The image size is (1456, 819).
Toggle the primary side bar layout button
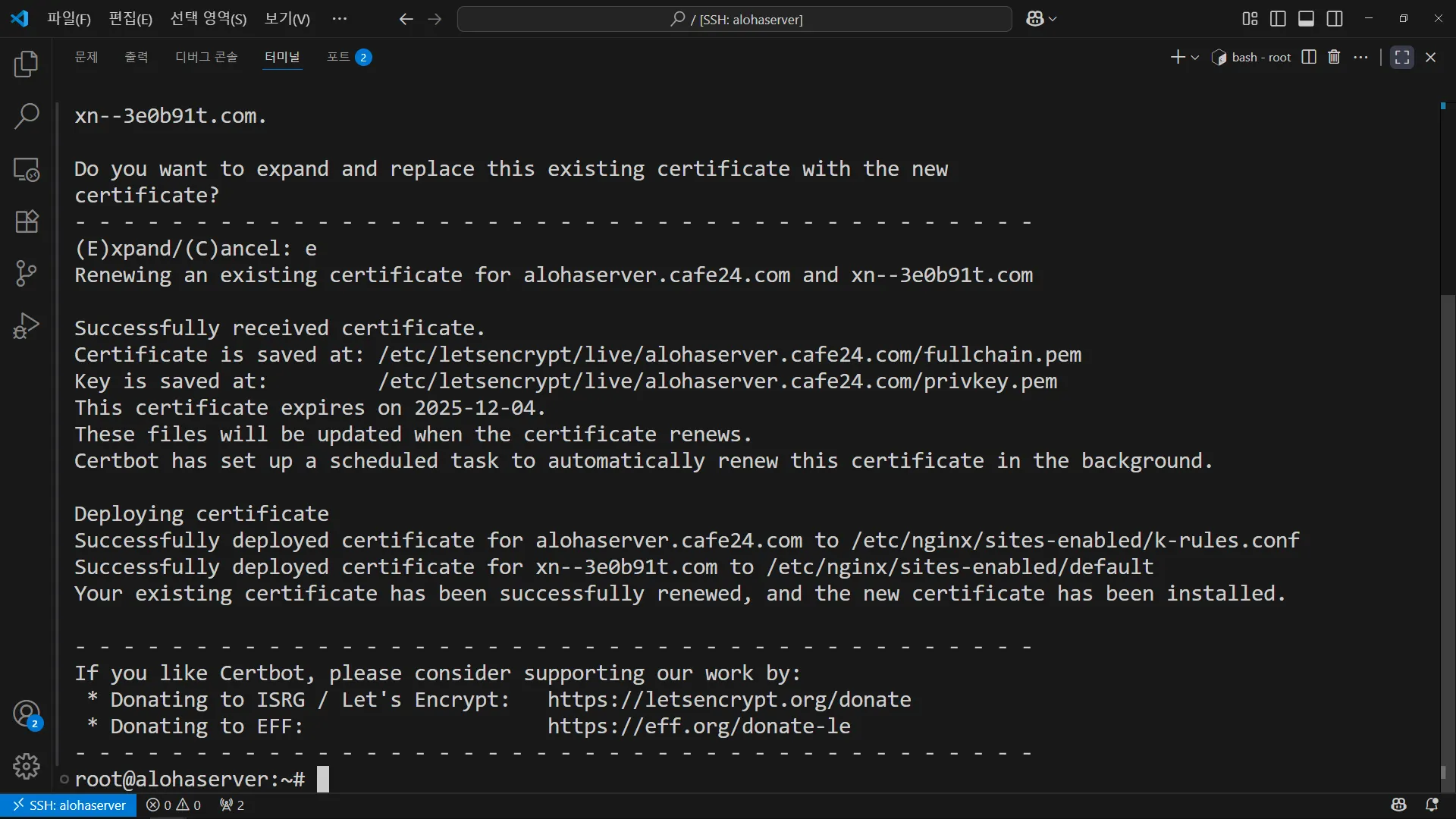click(1278, 19)
